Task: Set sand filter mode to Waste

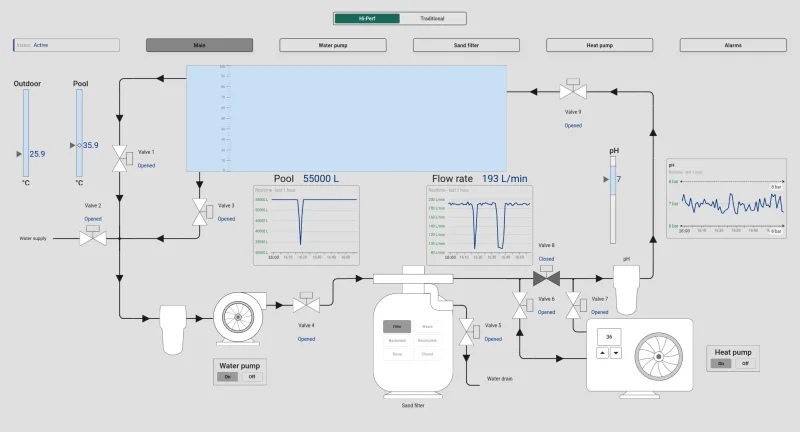Action: pos(427,326)
